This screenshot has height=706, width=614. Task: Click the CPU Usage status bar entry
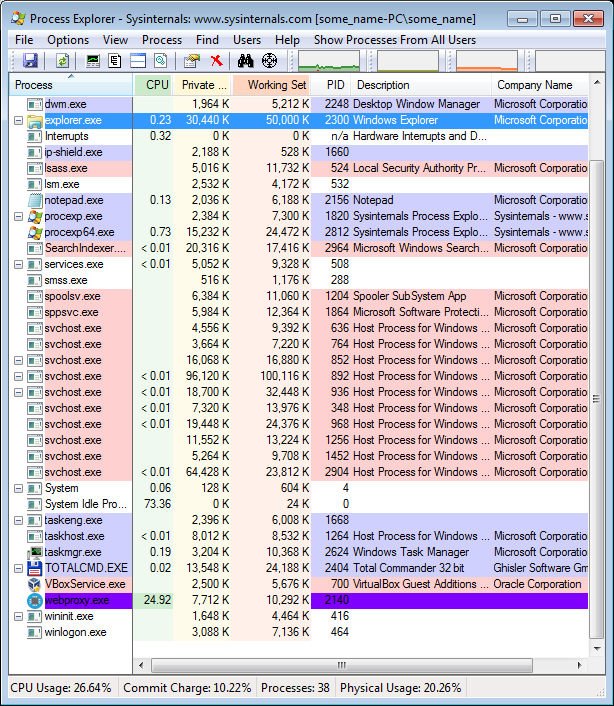point(61,688)
